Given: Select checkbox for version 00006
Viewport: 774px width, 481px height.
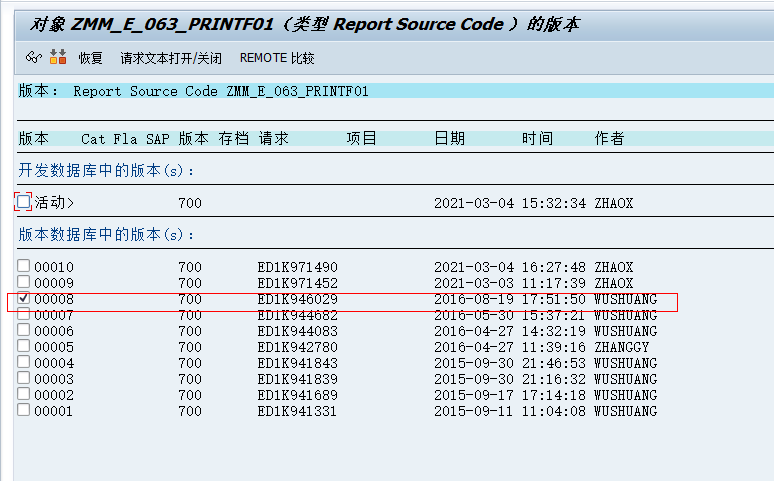Looking at the screenshot, I should click(23, 330).
